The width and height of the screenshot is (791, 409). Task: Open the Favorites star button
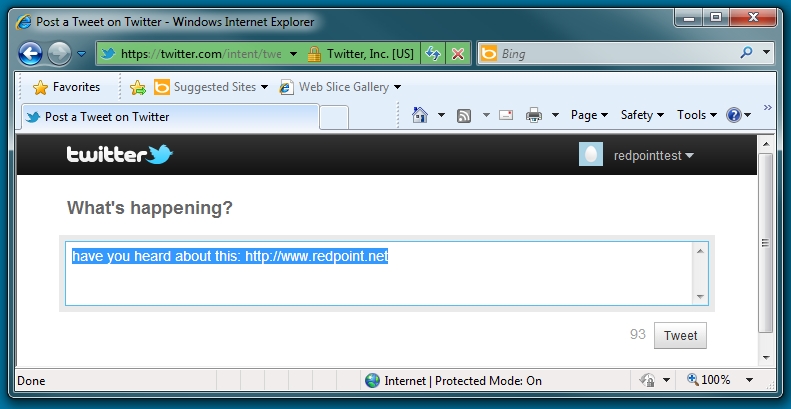click(x=67, y=87)
